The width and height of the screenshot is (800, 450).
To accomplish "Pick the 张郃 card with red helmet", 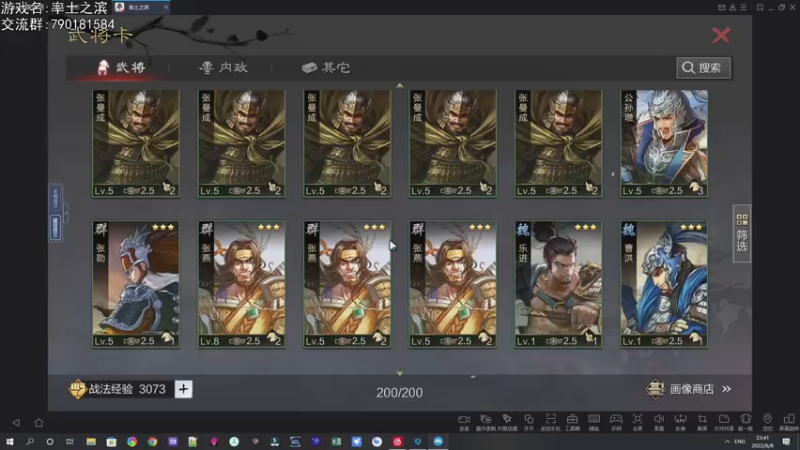I will (136, 284).
